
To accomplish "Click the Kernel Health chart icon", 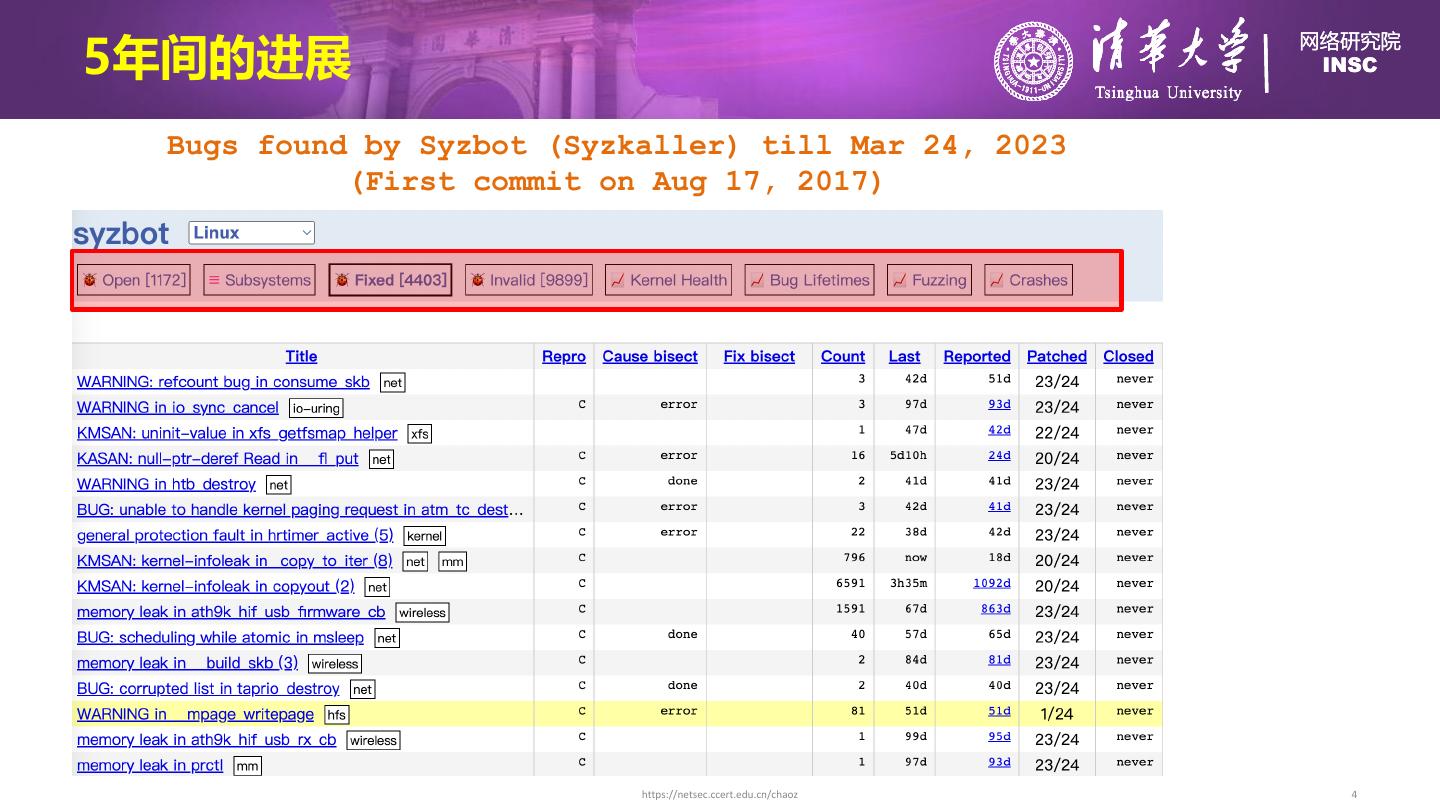I will pos(618,281).
